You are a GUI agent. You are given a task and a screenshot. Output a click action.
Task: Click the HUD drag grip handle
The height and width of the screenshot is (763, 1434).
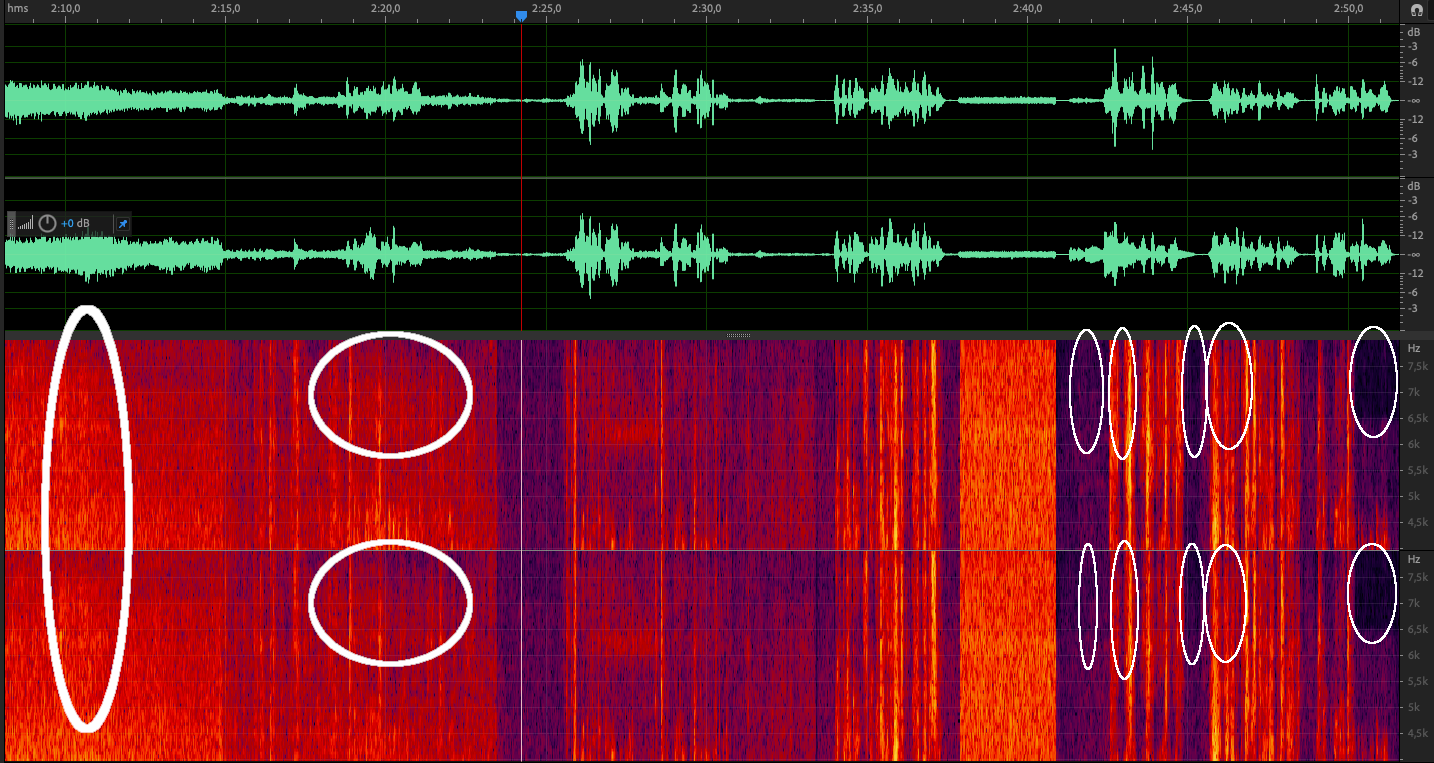[x=12, y=223]
